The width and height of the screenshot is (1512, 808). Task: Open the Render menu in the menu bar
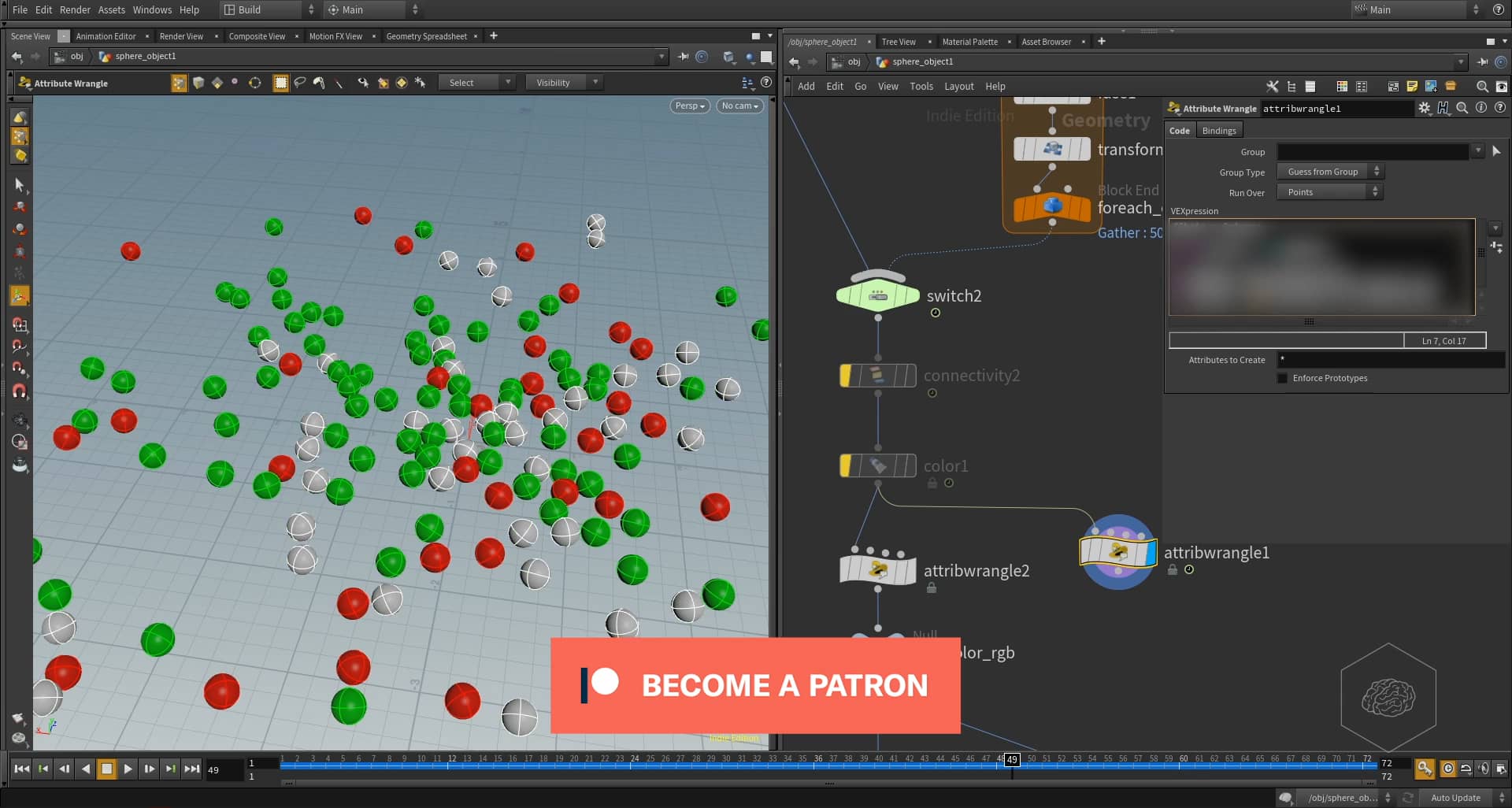point(76,9)
